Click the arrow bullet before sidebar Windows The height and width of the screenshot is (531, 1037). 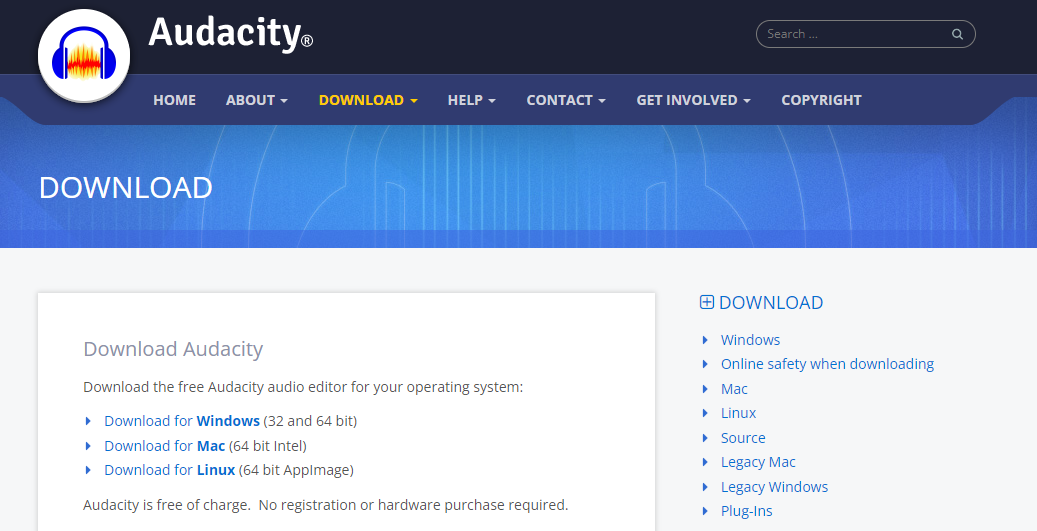[705, 340]
